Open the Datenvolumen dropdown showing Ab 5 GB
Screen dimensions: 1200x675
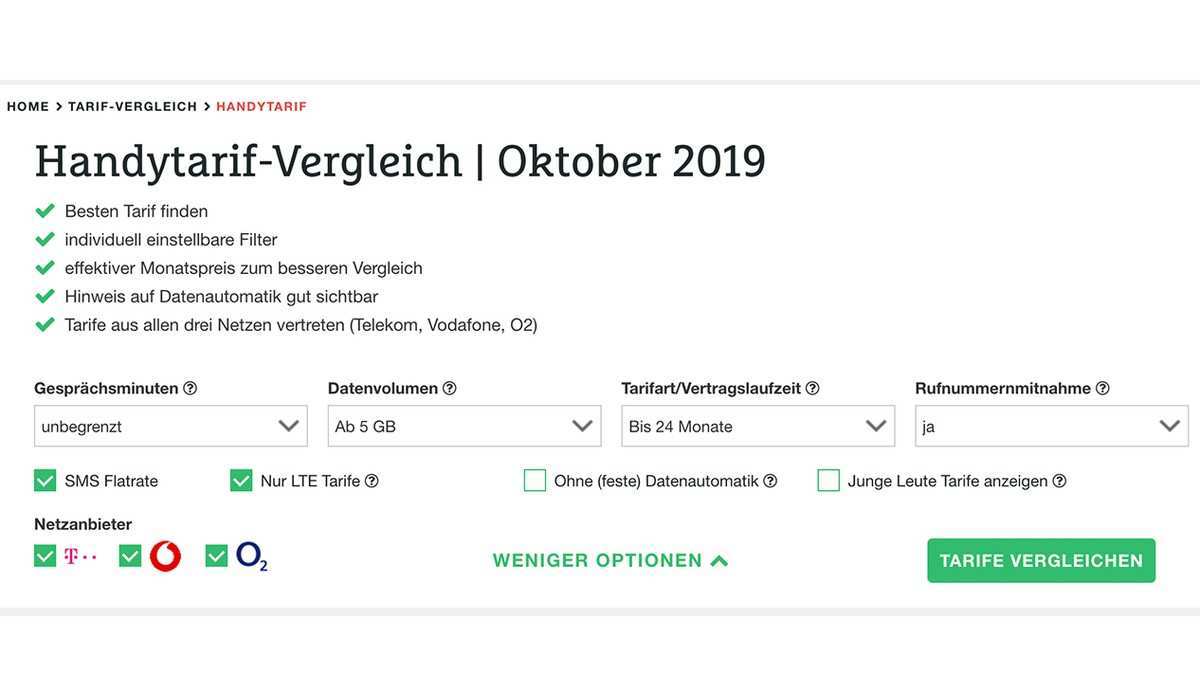tap(464, 426)
